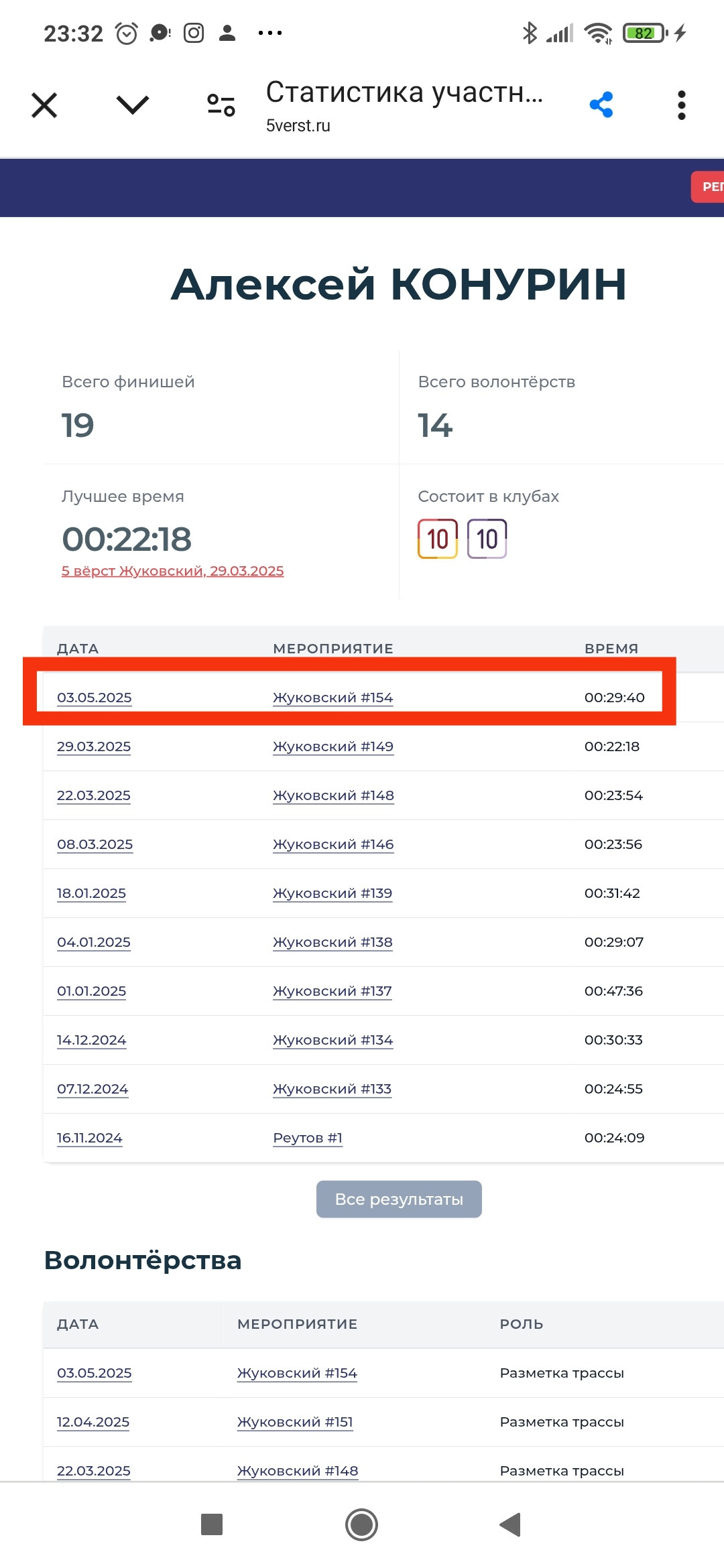Tap the share icon in browser bar

601,105
